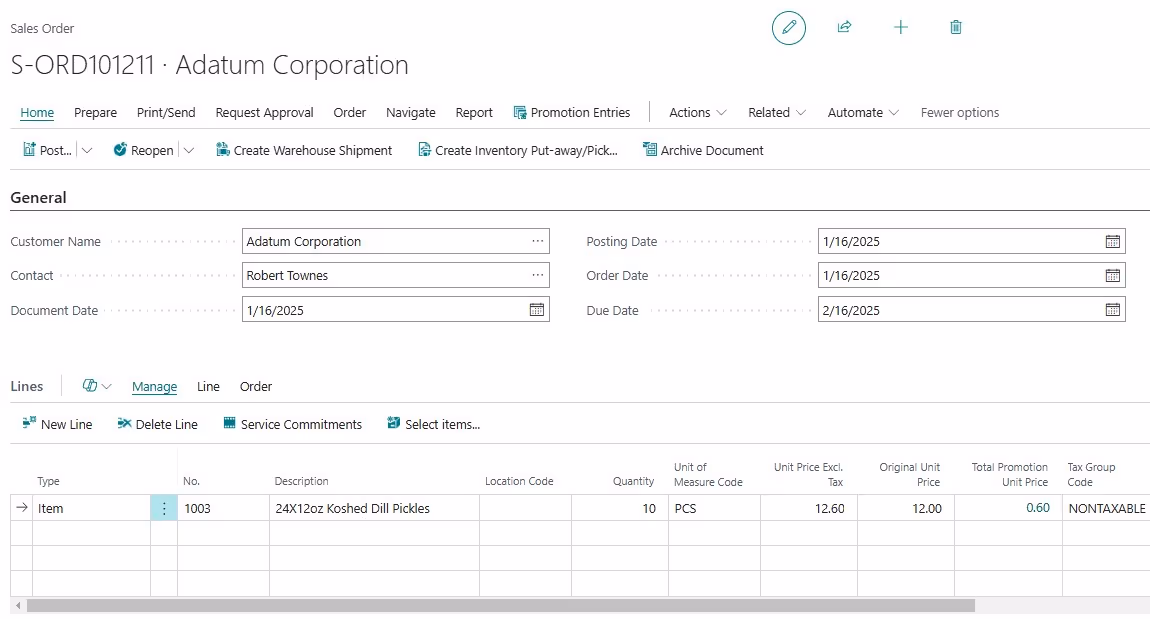Click the edit pencil icon

click(788, 28)
